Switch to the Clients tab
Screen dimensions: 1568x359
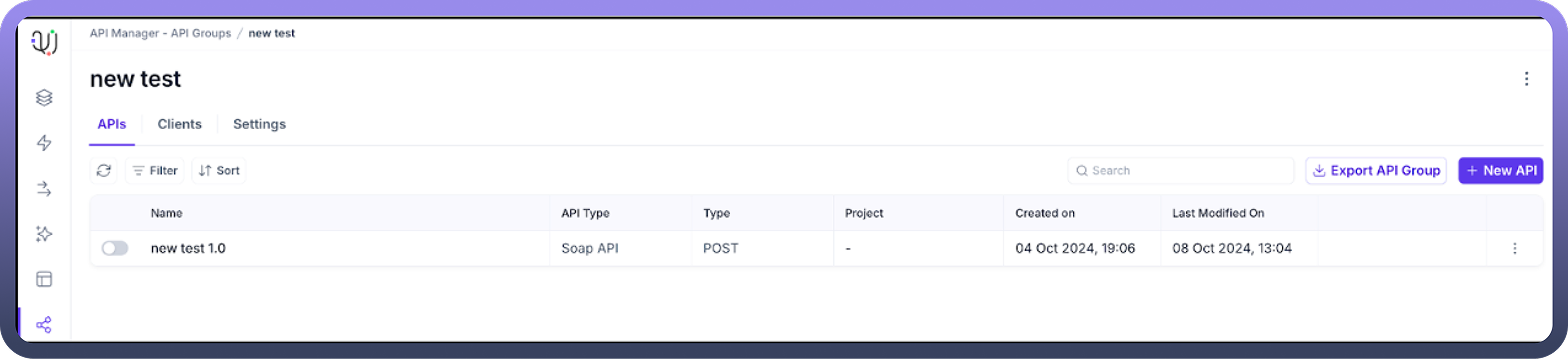click(x=180, y=124)
